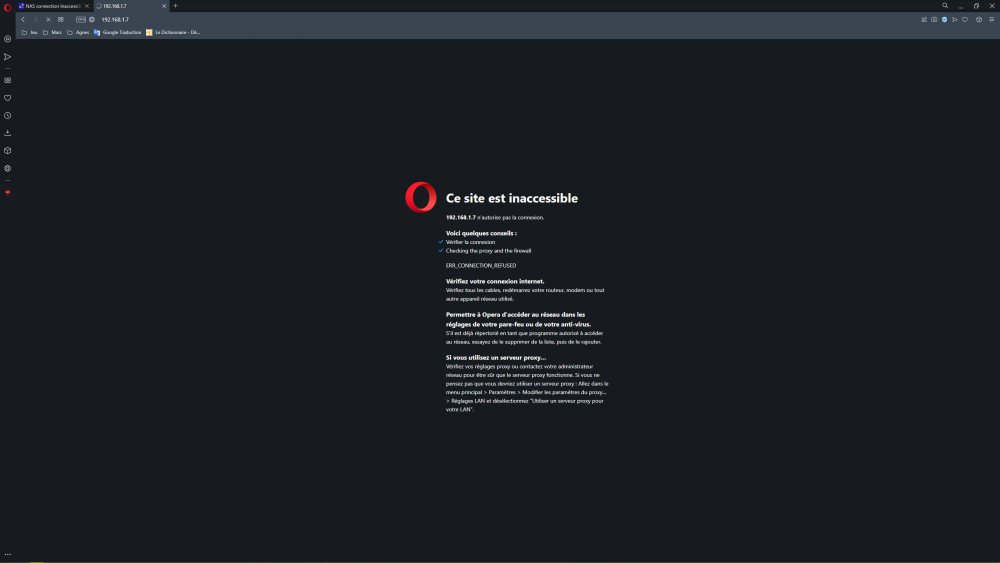1000x563 pixels.
Task: Open the Opera main menu logo
Action: coord(8,7)
